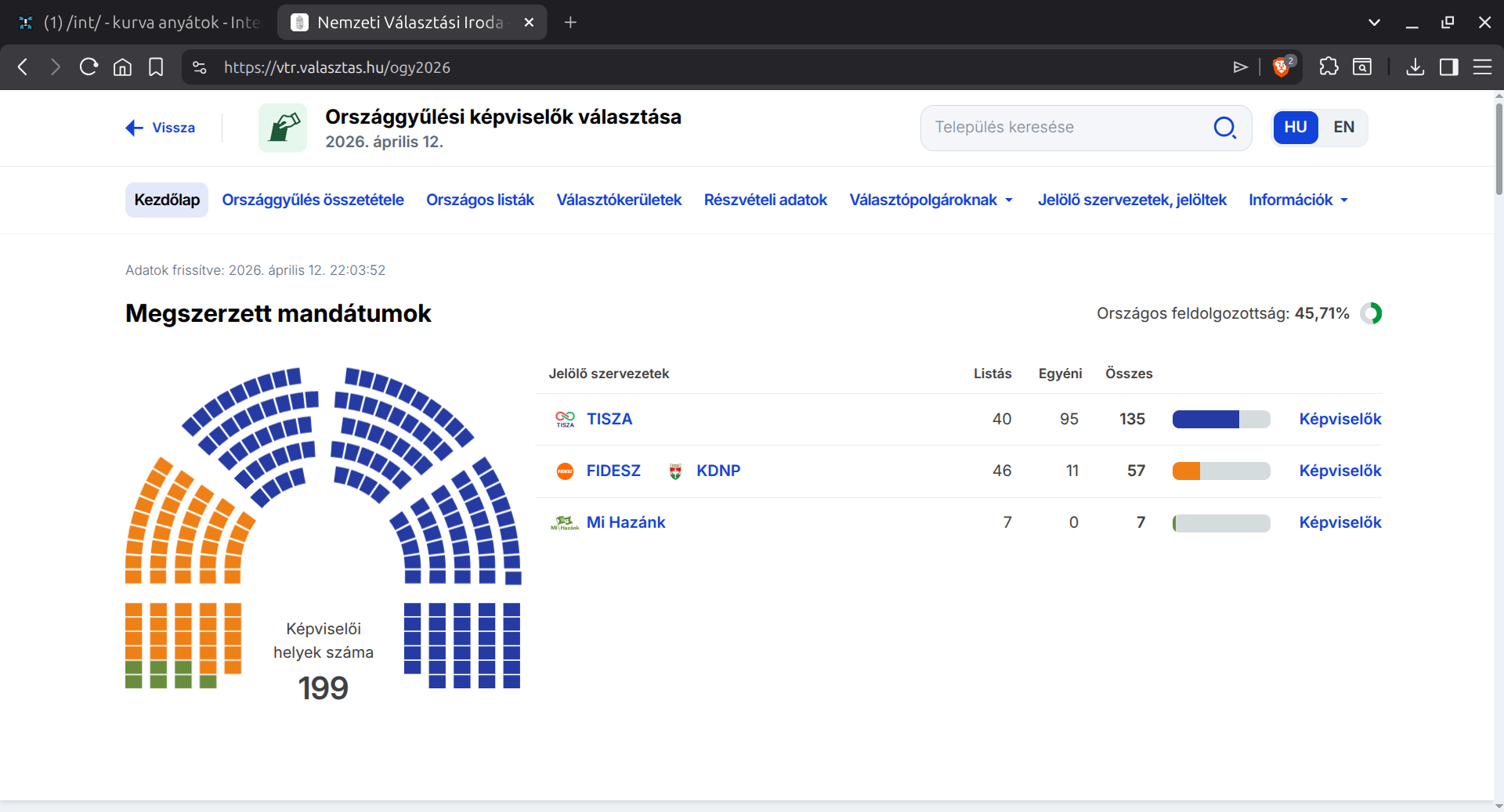The height and width of the screenshot is (812, 1504).
Task: Select the Kezdőlap tab
Action: pos(167,200)
